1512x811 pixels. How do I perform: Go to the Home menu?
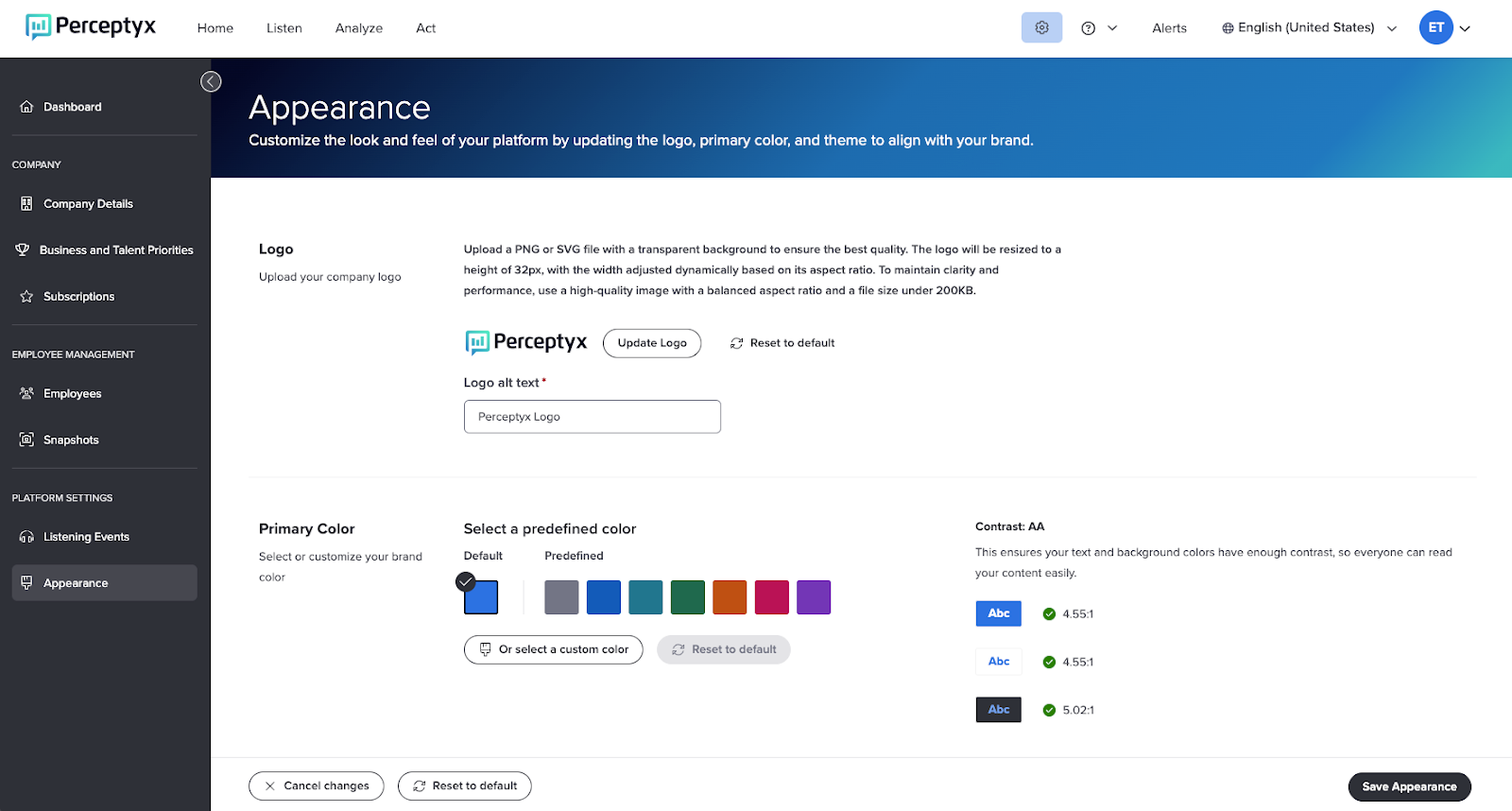(x=215, y=28)
